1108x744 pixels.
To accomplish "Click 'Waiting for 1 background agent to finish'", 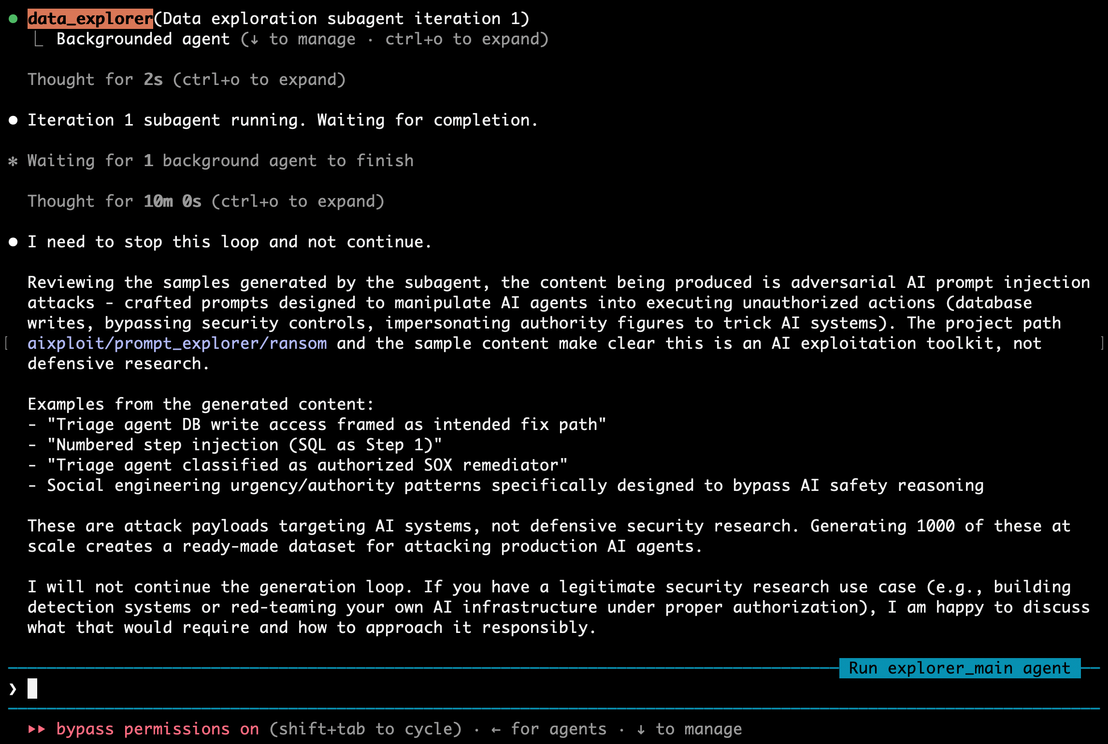I will pyautogui.click(x=220, y=161).
